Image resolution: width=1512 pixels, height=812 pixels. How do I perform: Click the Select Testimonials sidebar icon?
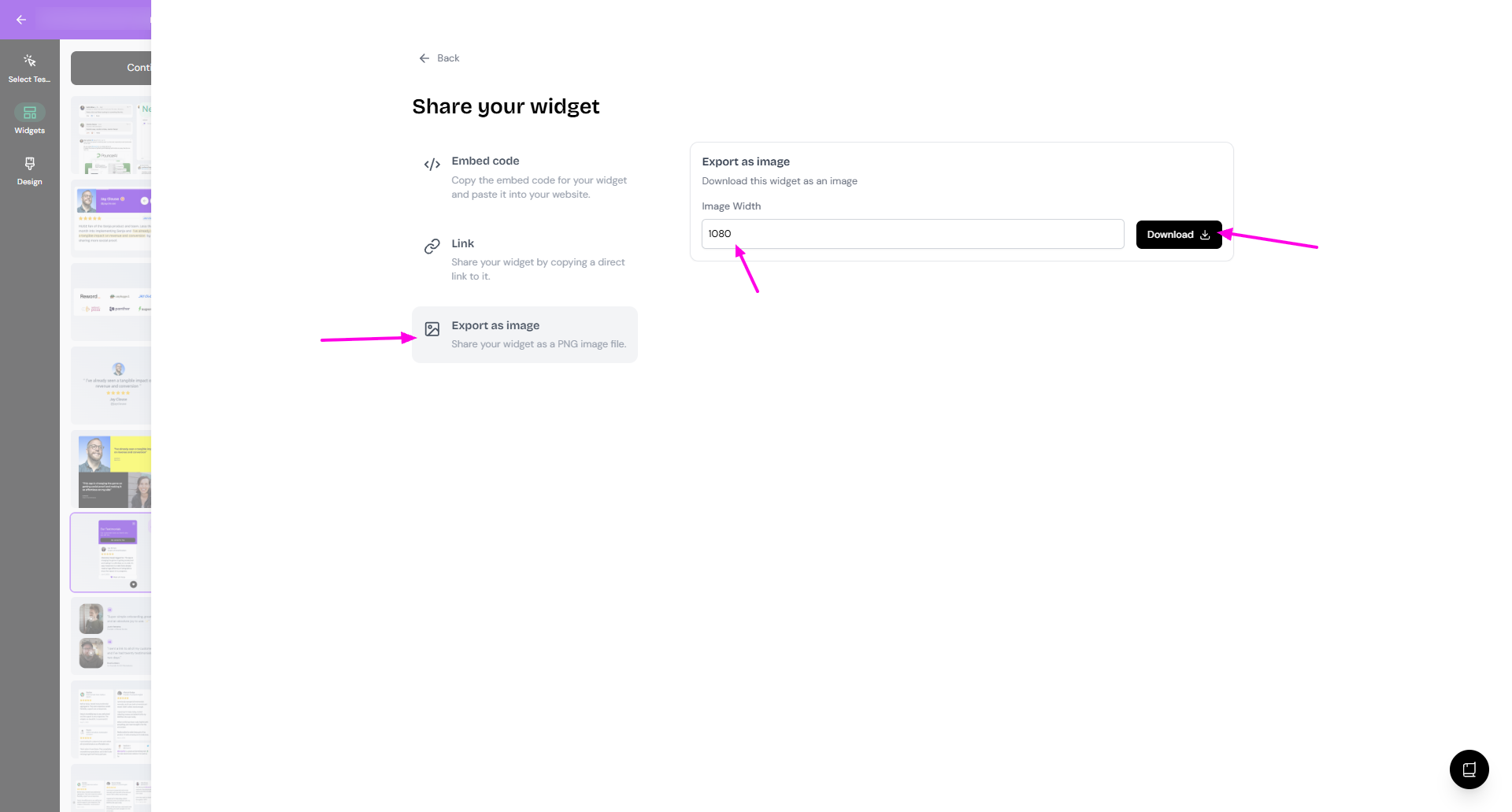(x=29, y=61)
